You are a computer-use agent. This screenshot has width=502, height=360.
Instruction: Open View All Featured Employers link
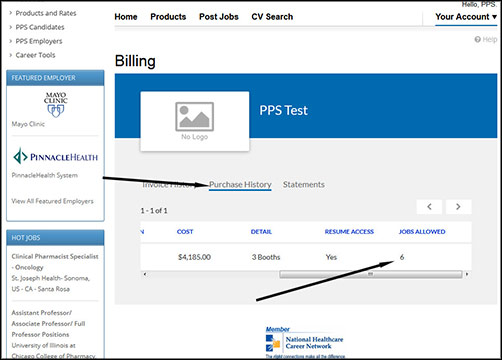52,201
